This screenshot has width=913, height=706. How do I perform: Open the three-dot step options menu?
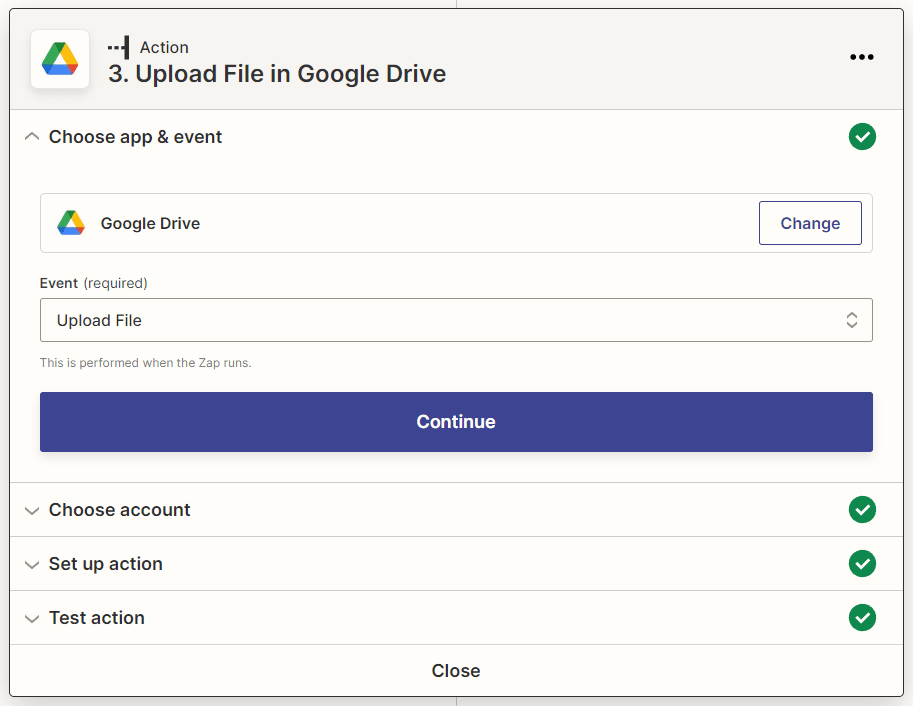click(x=861, y=57)
